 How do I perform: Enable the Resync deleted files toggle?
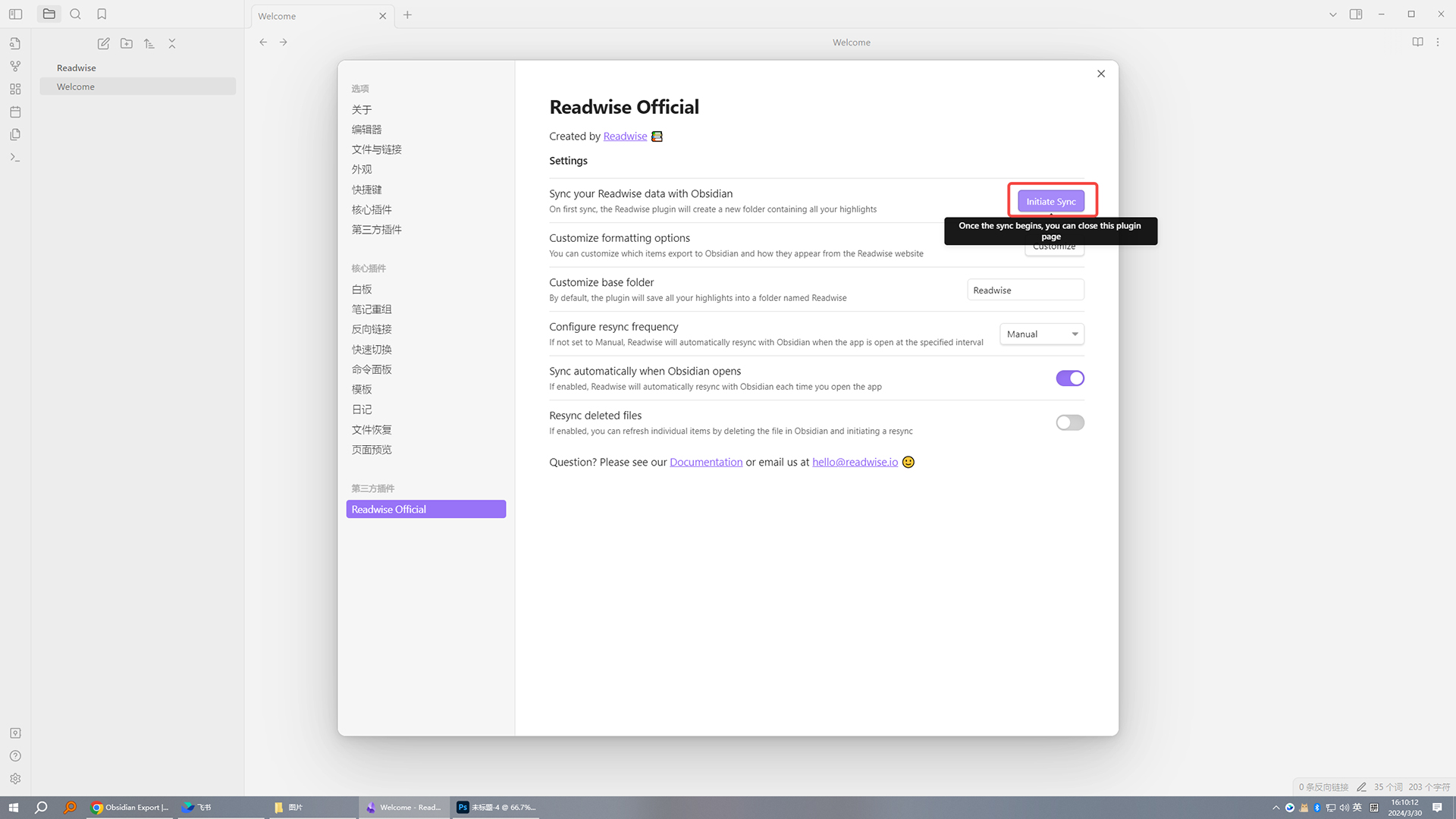point(1069,422)
